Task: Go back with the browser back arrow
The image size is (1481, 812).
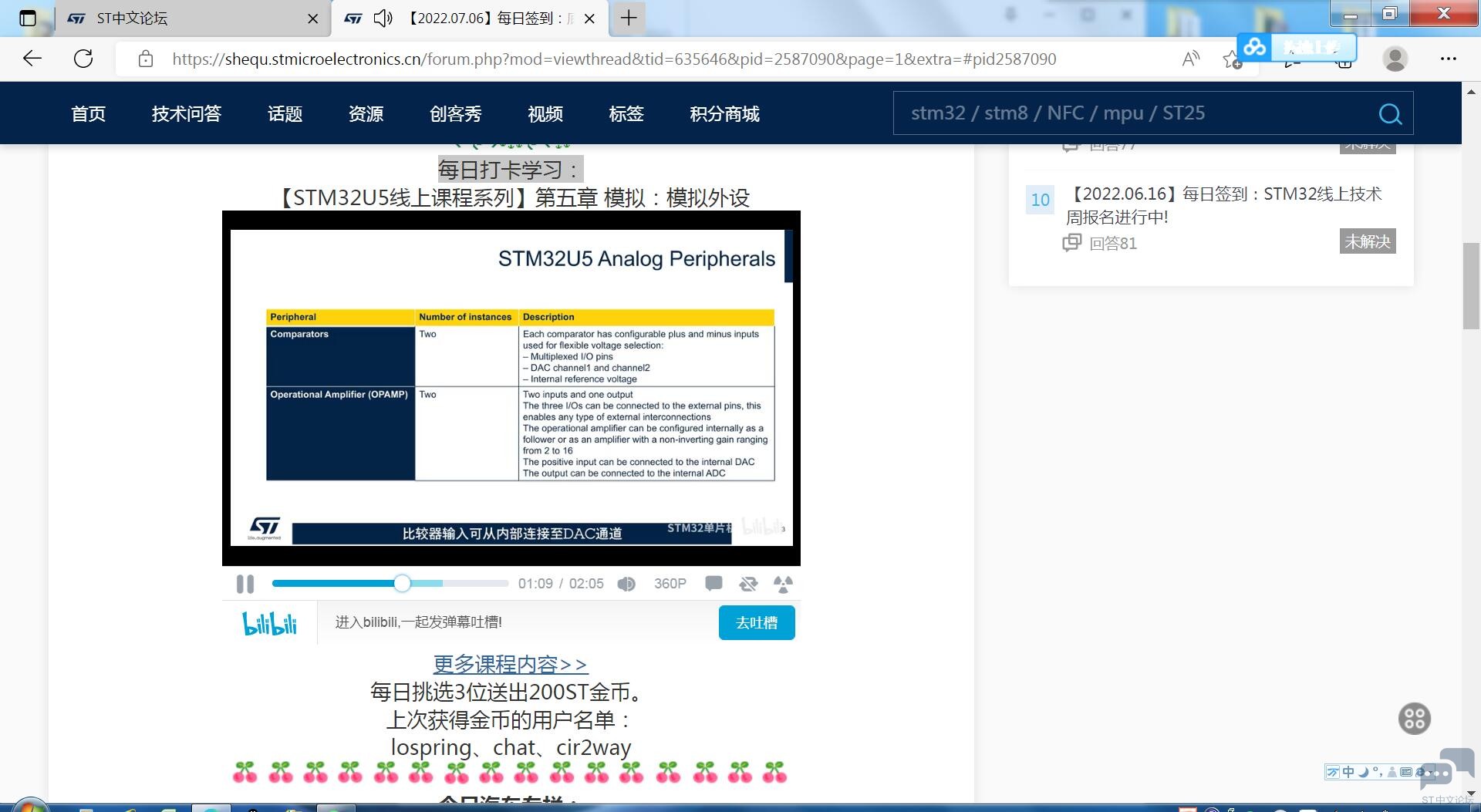Action: [32, 59]
